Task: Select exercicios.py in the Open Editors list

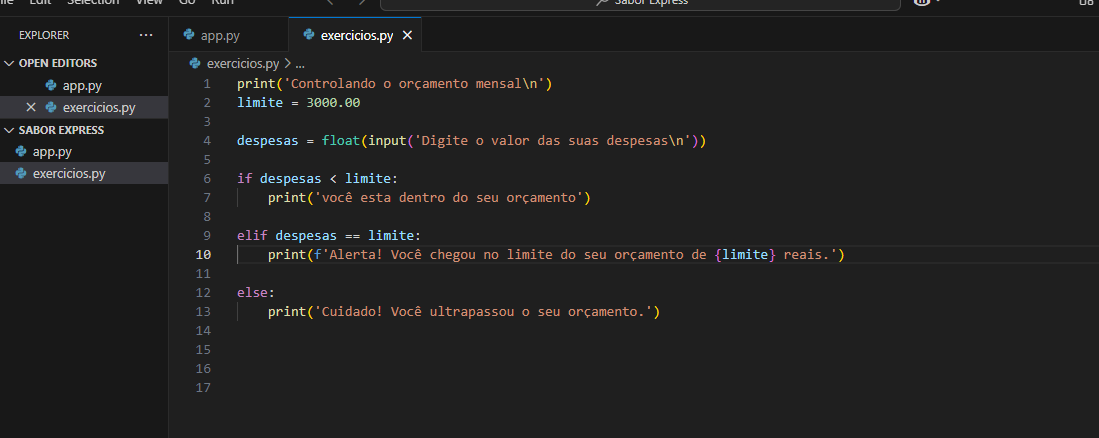Action: point(84,107)
